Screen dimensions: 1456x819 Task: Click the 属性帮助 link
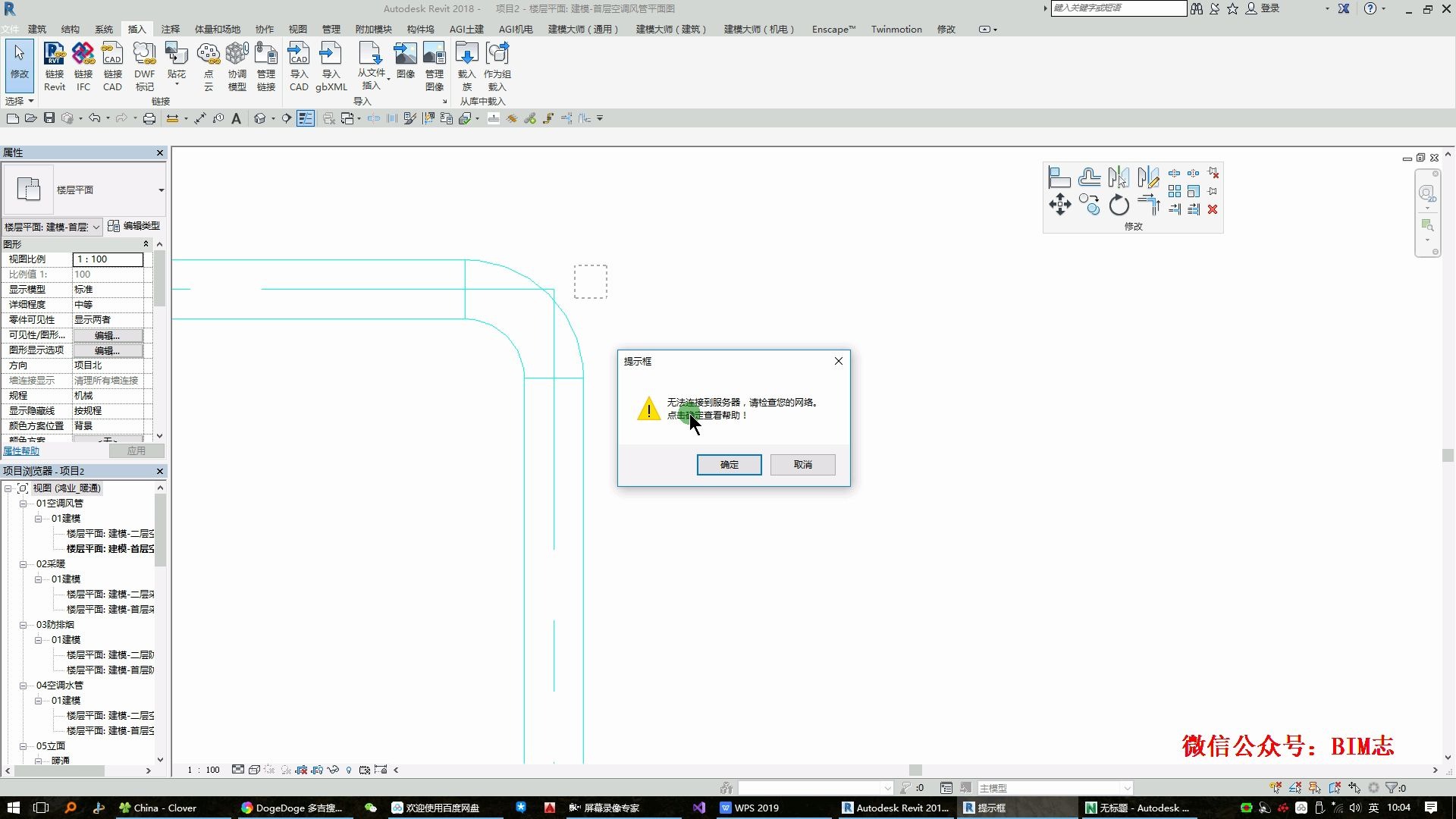[21, 450]
